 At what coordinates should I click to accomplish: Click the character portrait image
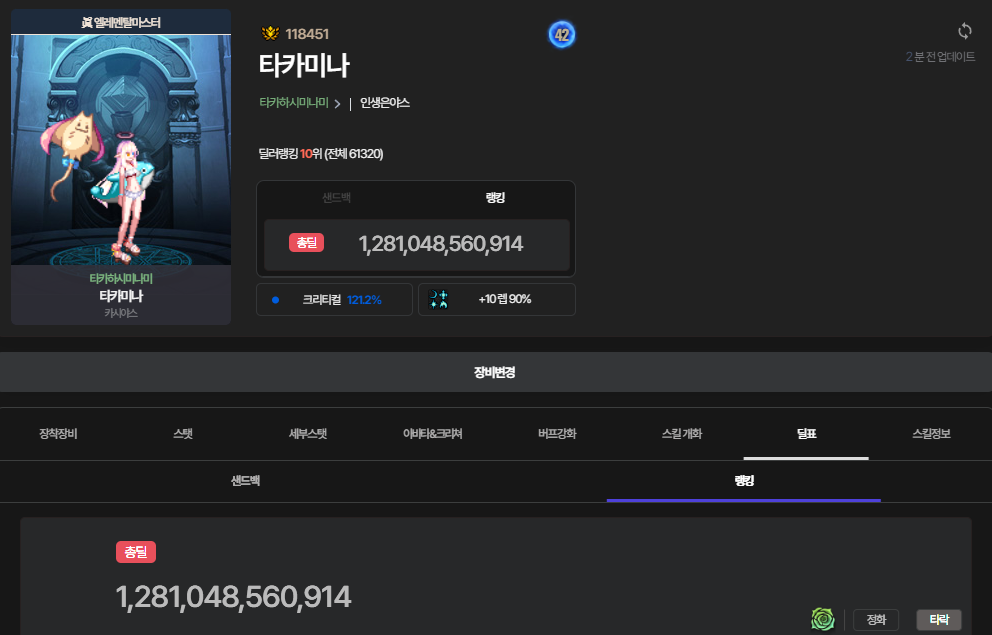coord(121,150)
